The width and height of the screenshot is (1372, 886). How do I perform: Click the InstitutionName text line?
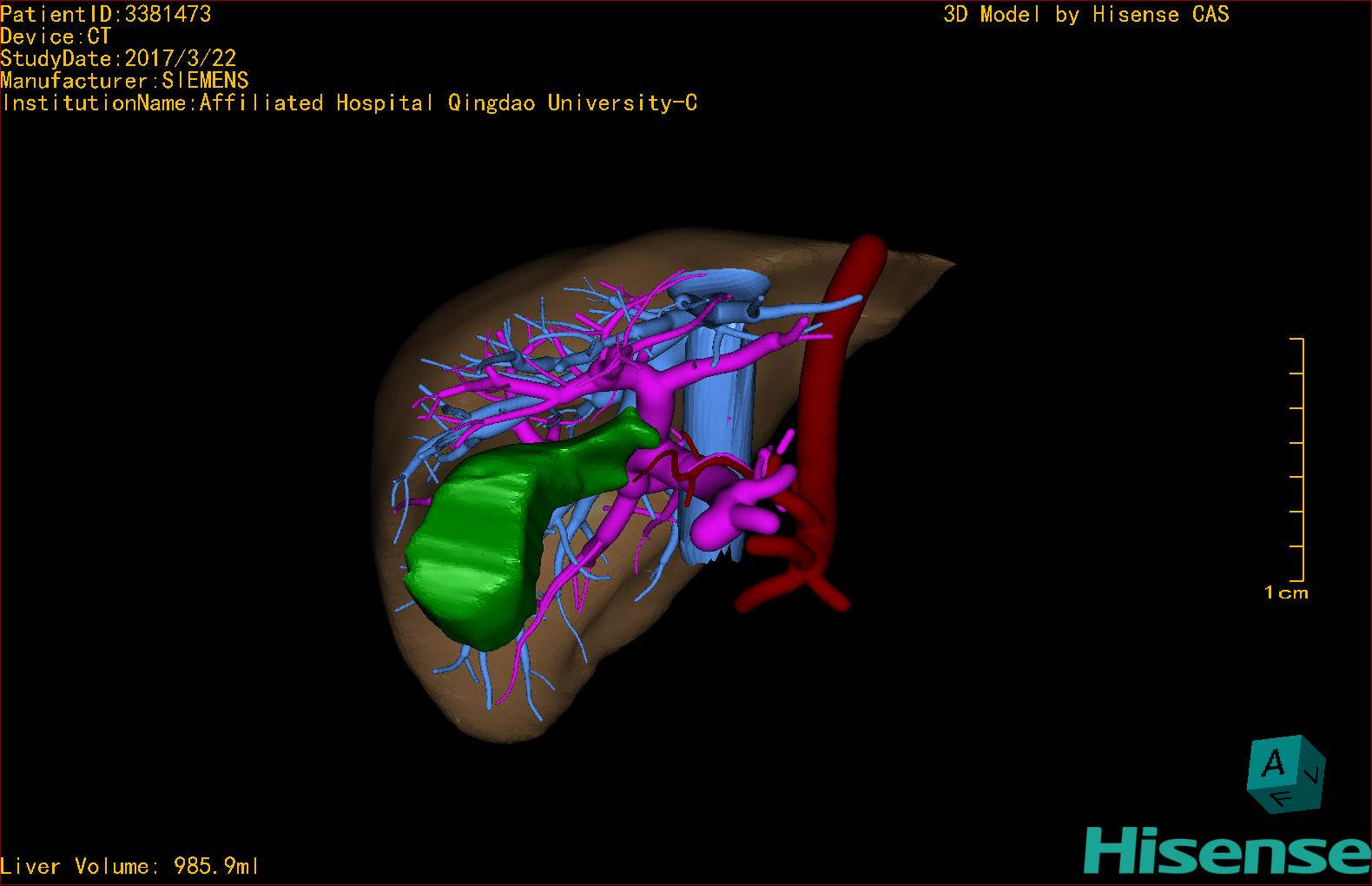[x=349, y=103]
